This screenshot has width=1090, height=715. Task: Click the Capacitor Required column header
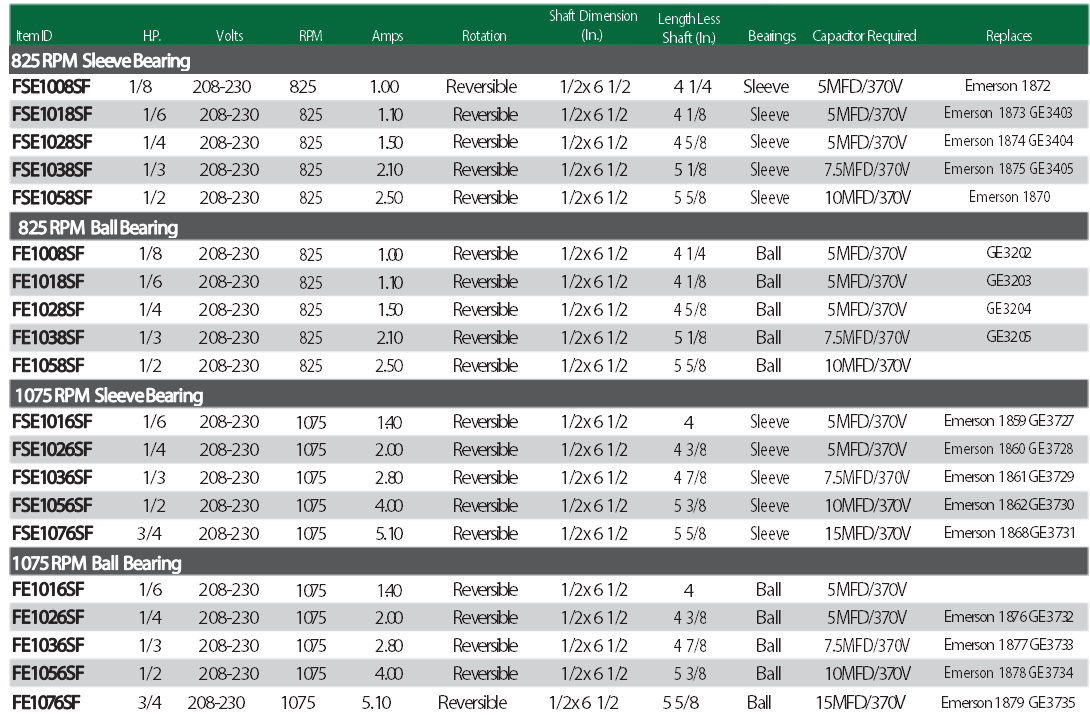[864, 36]
